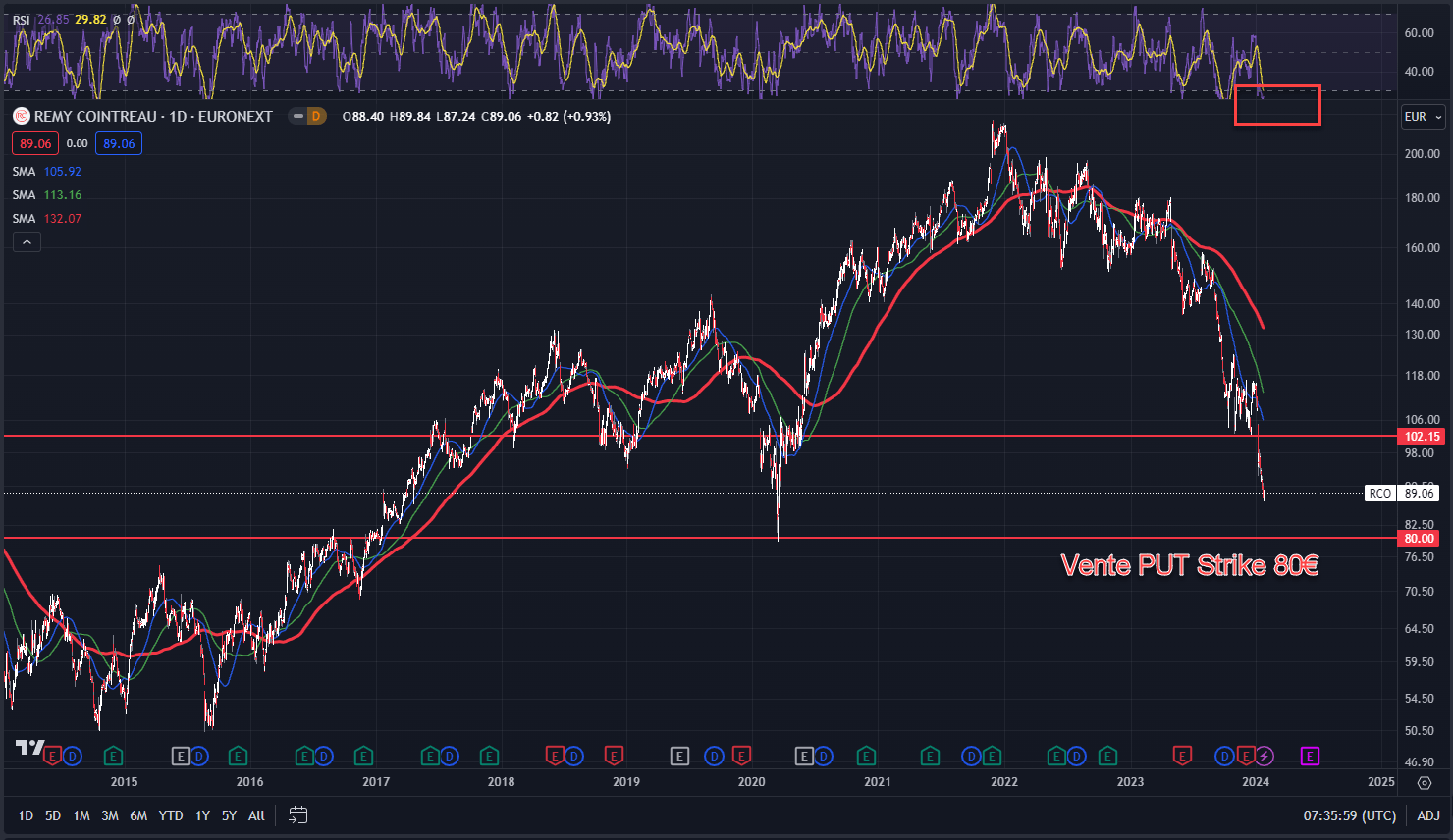The image size is (1453, 840).
Task: Click the 80.00 horizontal line price label
Action: 1419,539
